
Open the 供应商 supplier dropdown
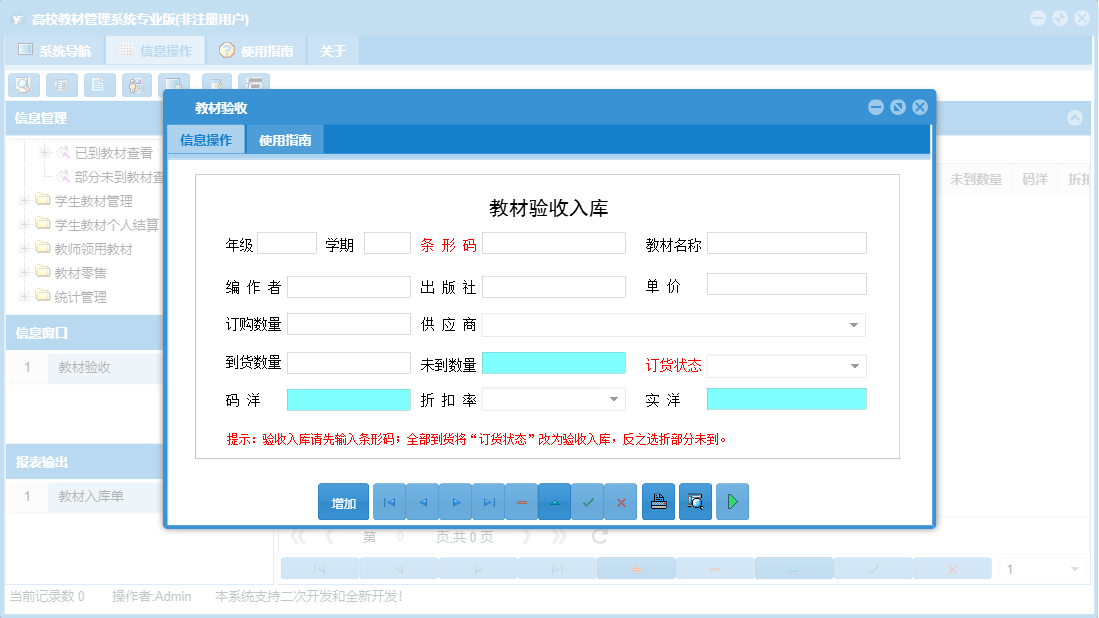[x=853, y=324]
